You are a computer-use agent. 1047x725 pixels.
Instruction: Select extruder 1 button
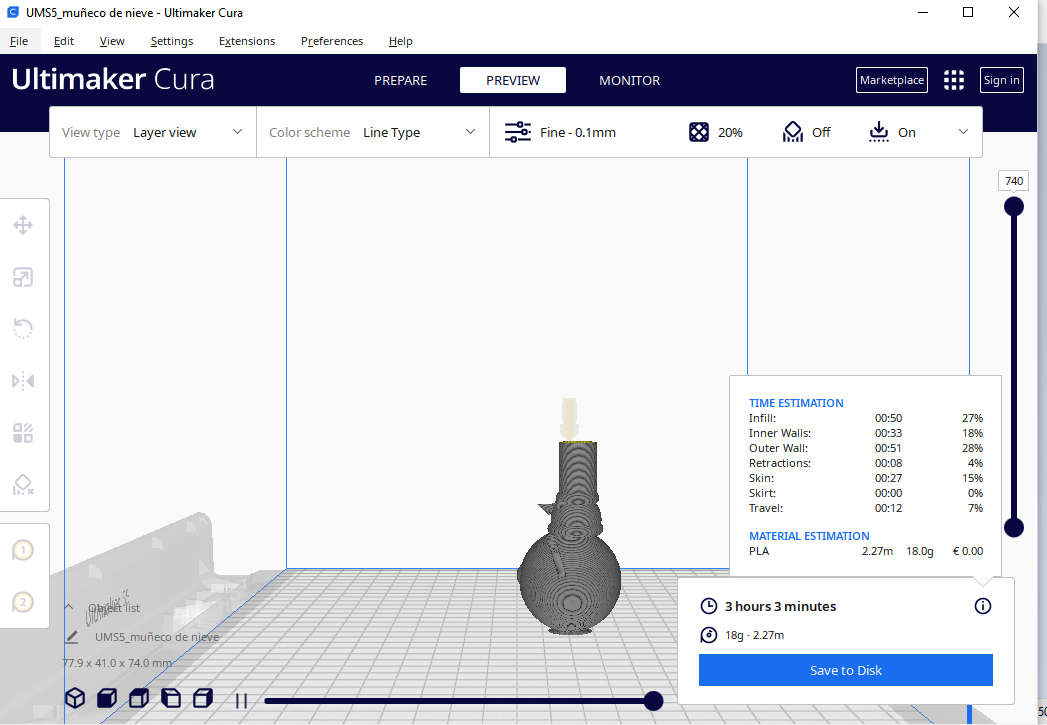pyautogui.click(x=23, y=550)
